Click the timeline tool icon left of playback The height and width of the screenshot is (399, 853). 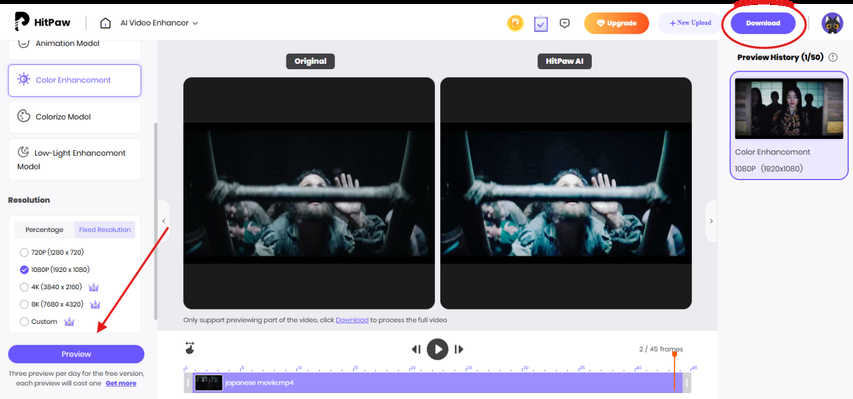190,348
